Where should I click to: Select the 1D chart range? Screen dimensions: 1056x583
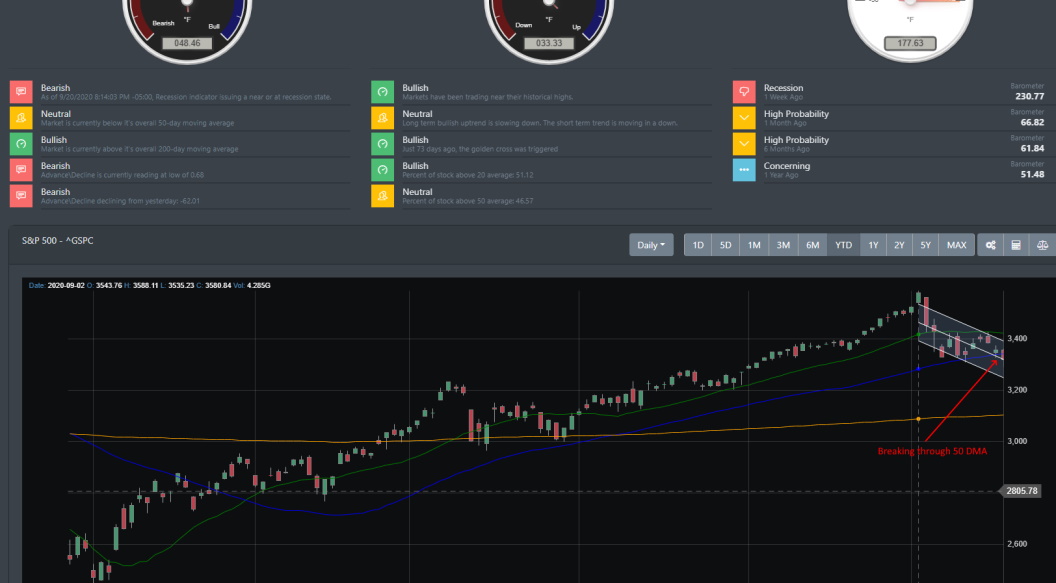tap(698, 245)
